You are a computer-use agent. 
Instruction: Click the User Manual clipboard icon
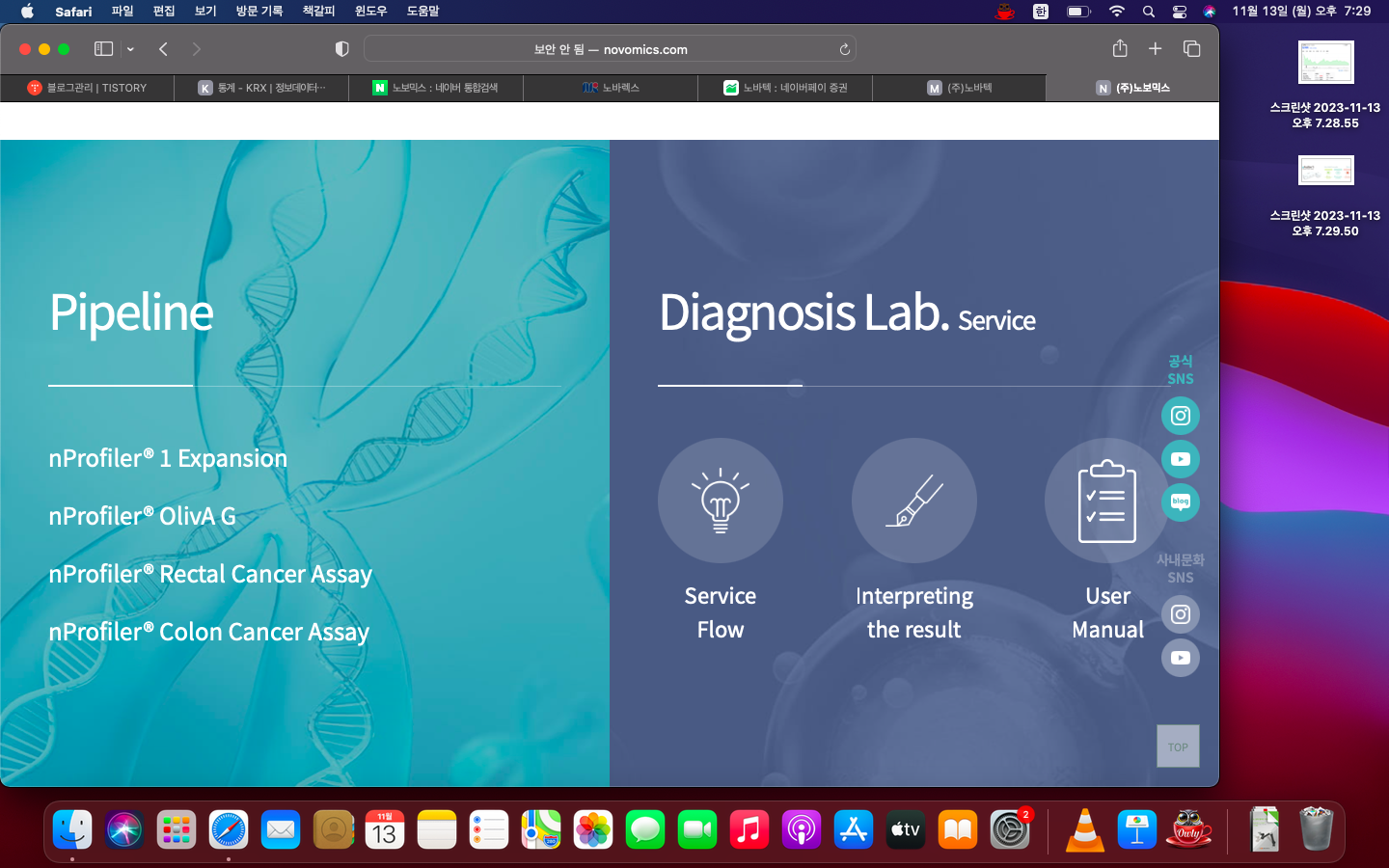[x=1107, y=501]
